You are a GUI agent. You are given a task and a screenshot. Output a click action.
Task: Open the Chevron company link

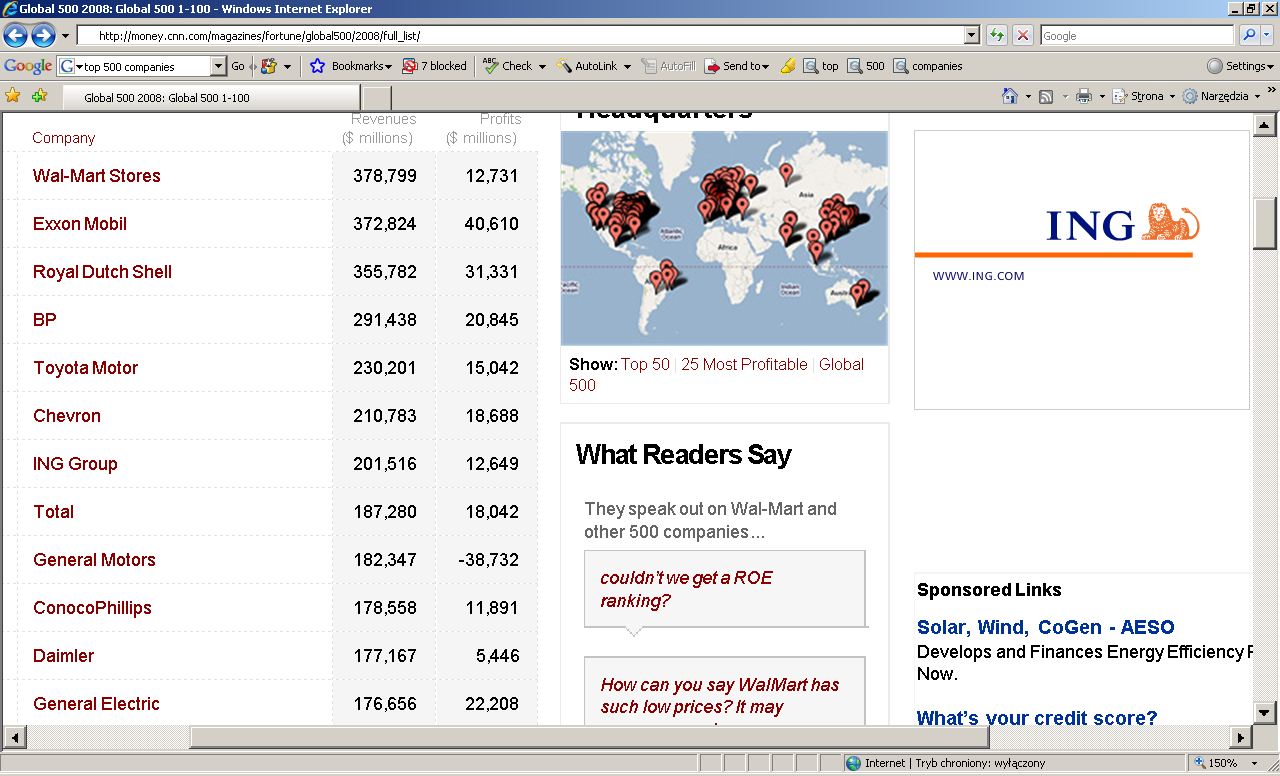(67, 416)
